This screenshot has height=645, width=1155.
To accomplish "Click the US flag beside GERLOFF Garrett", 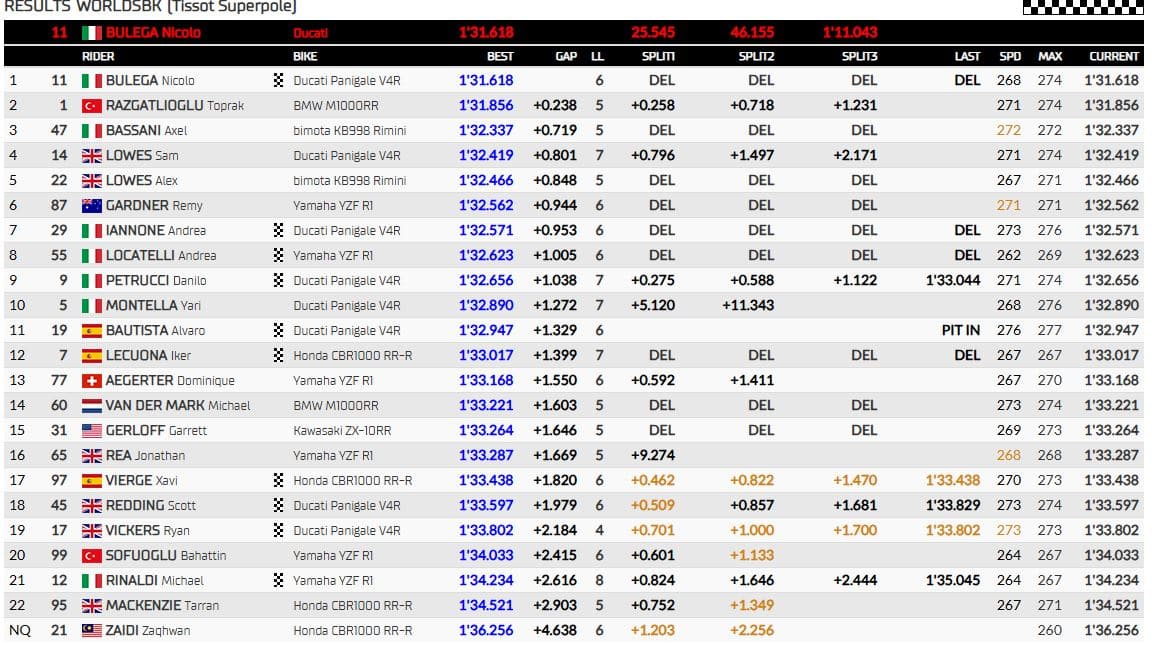I will coord(91,431).
